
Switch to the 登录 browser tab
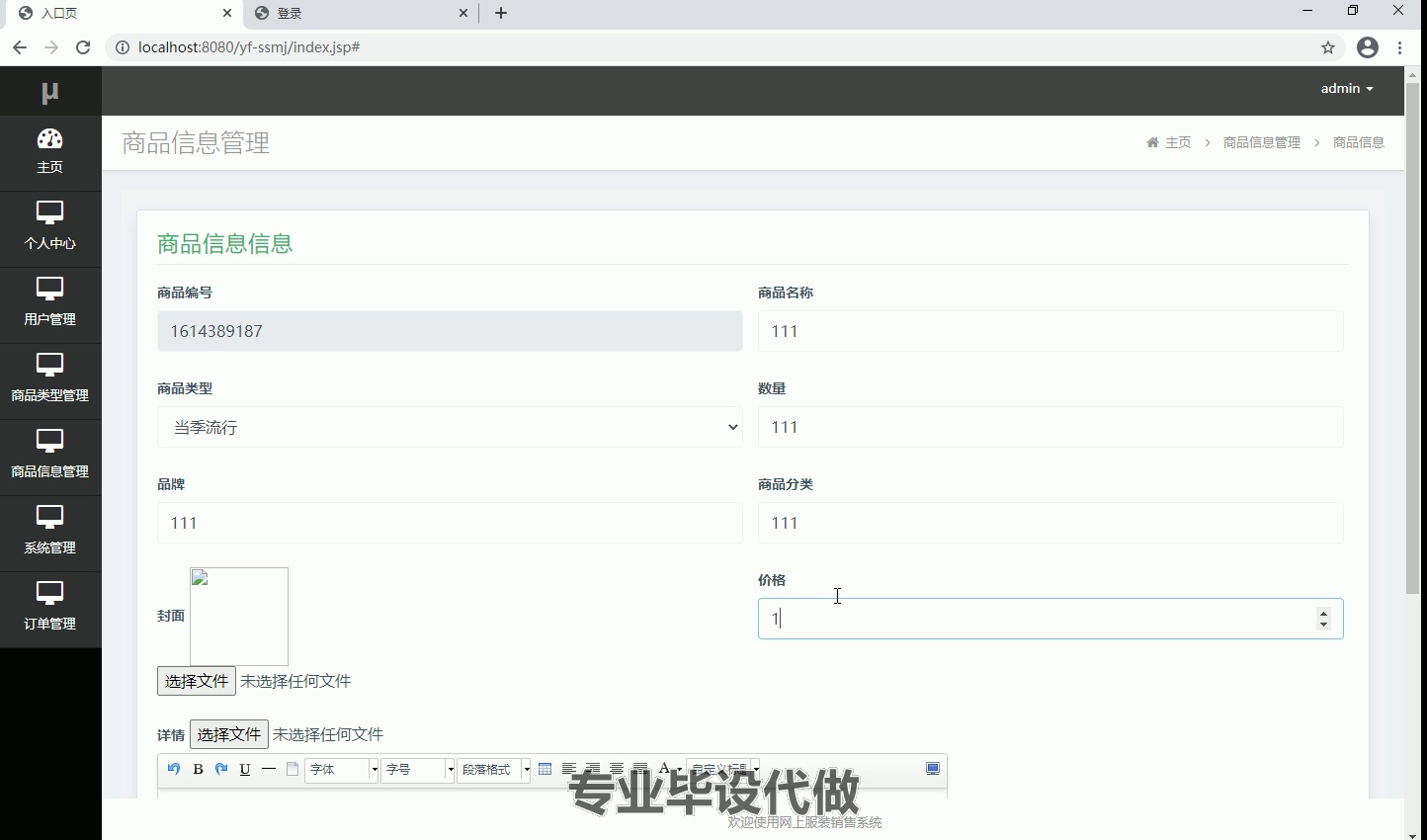tap(361, 14)
